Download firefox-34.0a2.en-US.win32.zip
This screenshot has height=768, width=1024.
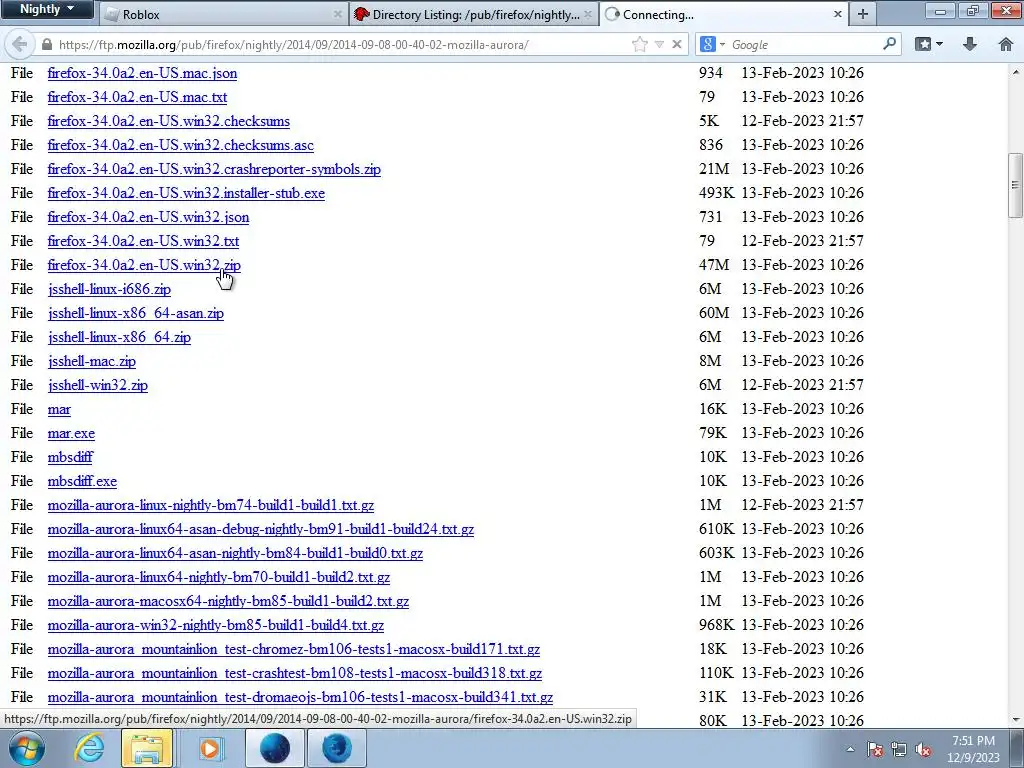pos(144,265)
